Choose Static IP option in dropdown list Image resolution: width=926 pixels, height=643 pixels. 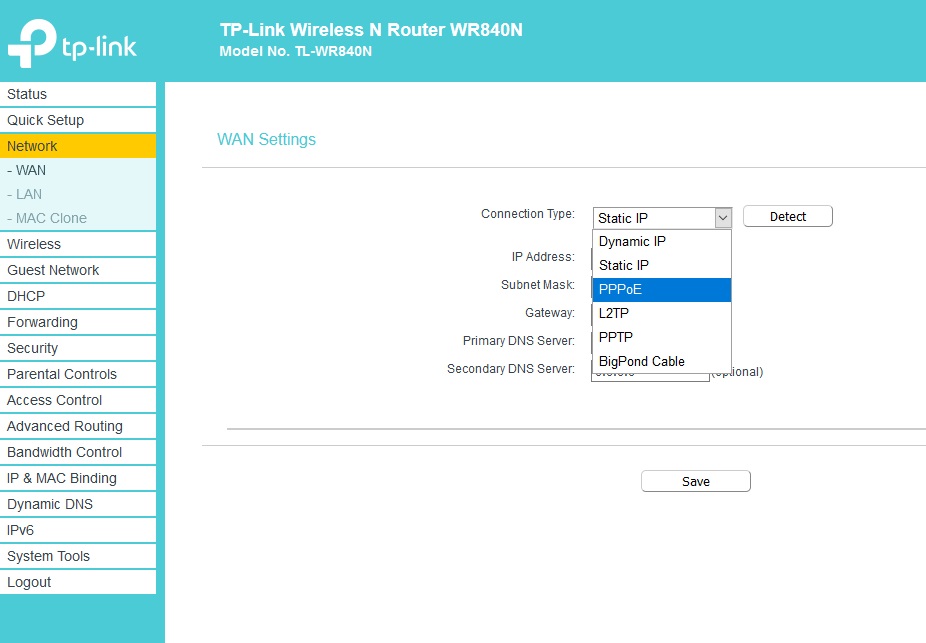click(662, 266)
